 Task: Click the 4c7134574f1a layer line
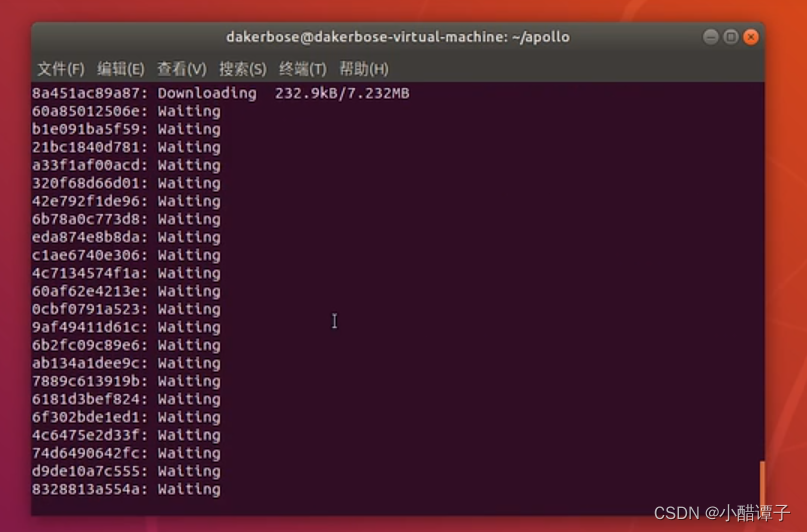coord(126,273)
